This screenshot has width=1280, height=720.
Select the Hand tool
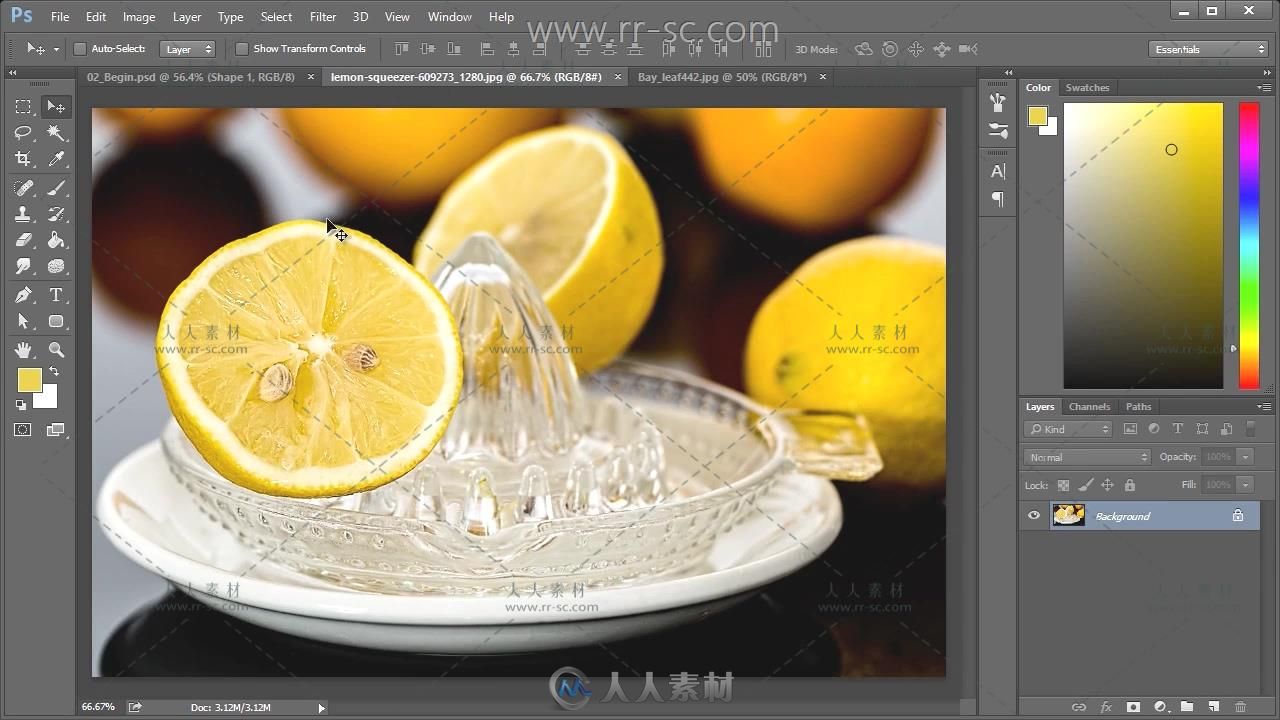pyautogui.click(x=23, y=349)
